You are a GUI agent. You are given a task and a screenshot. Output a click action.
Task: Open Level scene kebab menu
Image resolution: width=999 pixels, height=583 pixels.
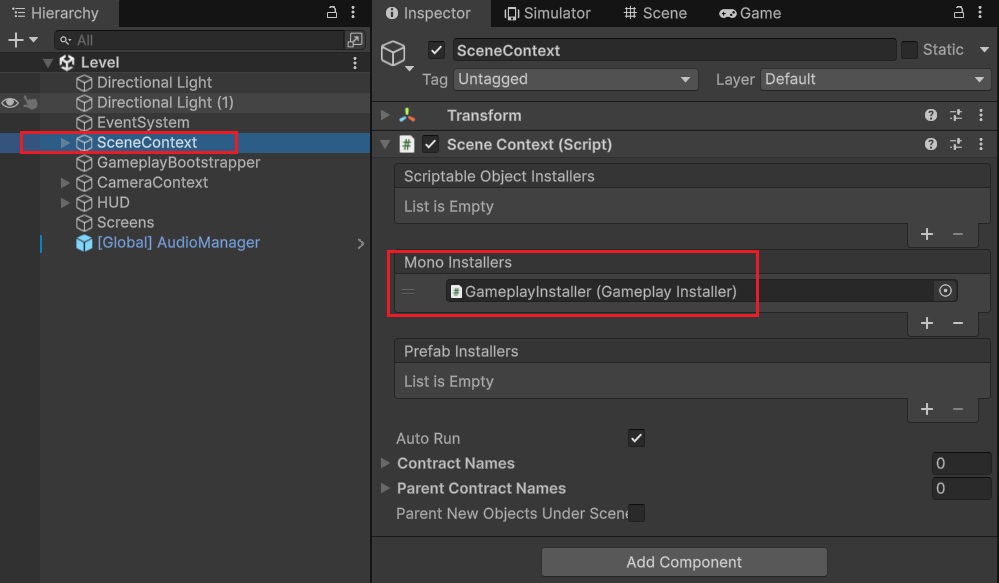coord(355,62)
